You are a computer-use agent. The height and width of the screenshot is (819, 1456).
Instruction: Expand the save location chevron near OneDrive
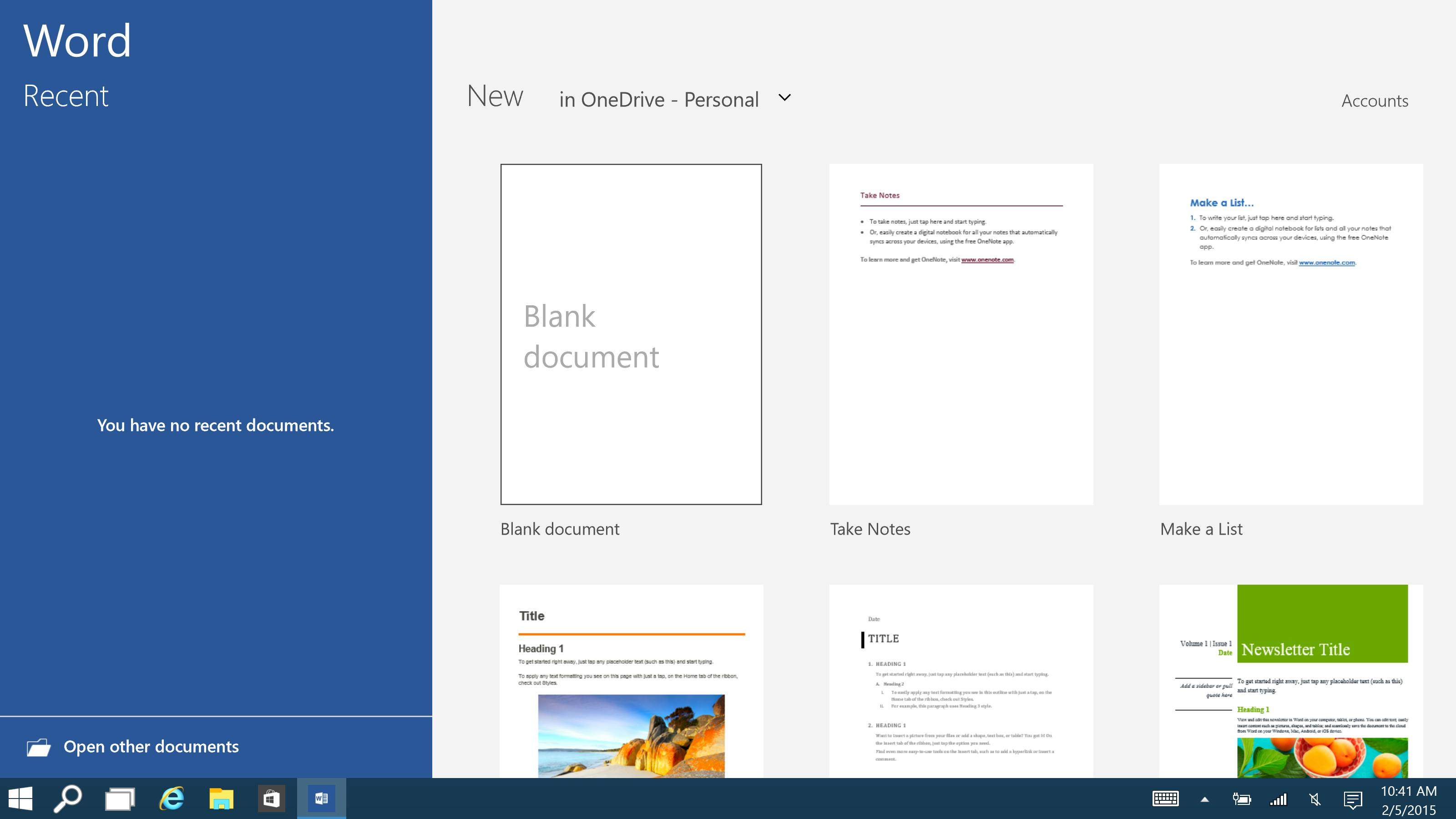pyautogui.click(x=784, y=98)
